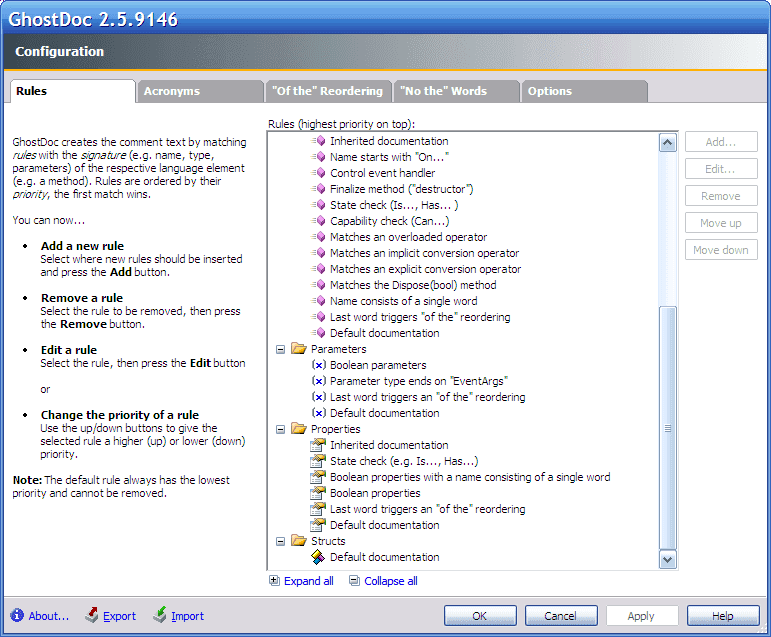Select 'Boolean properties with a name consisting of a single word'
This screenshot has width=771, height=637.
(x=470, y=477)
